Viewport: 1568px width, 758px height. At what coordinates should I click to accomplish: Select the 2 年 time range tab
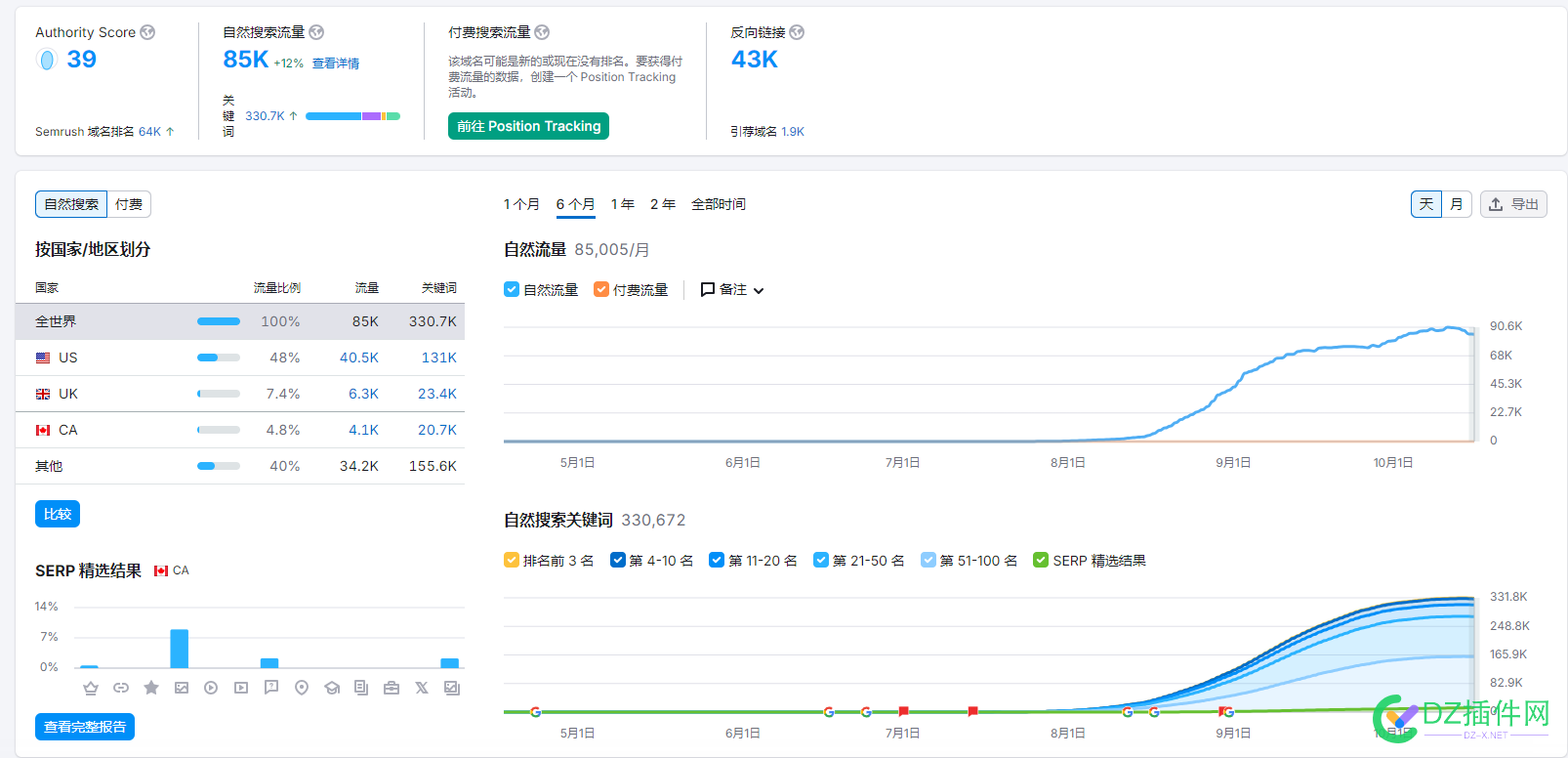click(x=663, y=204)
